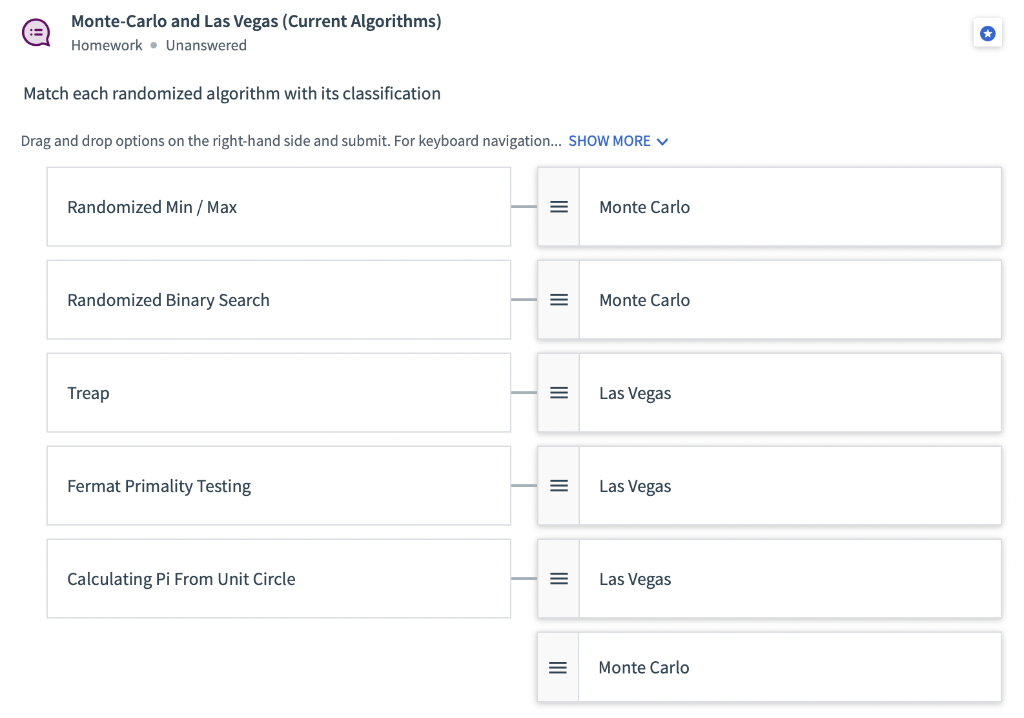Click the Monte-Carlo and Las Vegas question title
The height and width of the screenshot is (718, 1024).
[256, 21]
